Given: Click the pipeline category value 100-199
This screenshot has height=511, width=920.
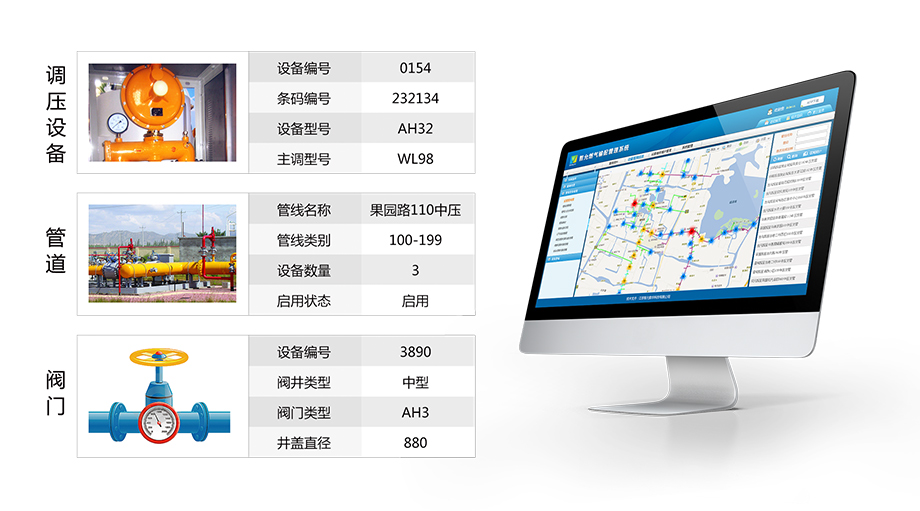Looking at the screenshot, I should click(x=415, y=241).
